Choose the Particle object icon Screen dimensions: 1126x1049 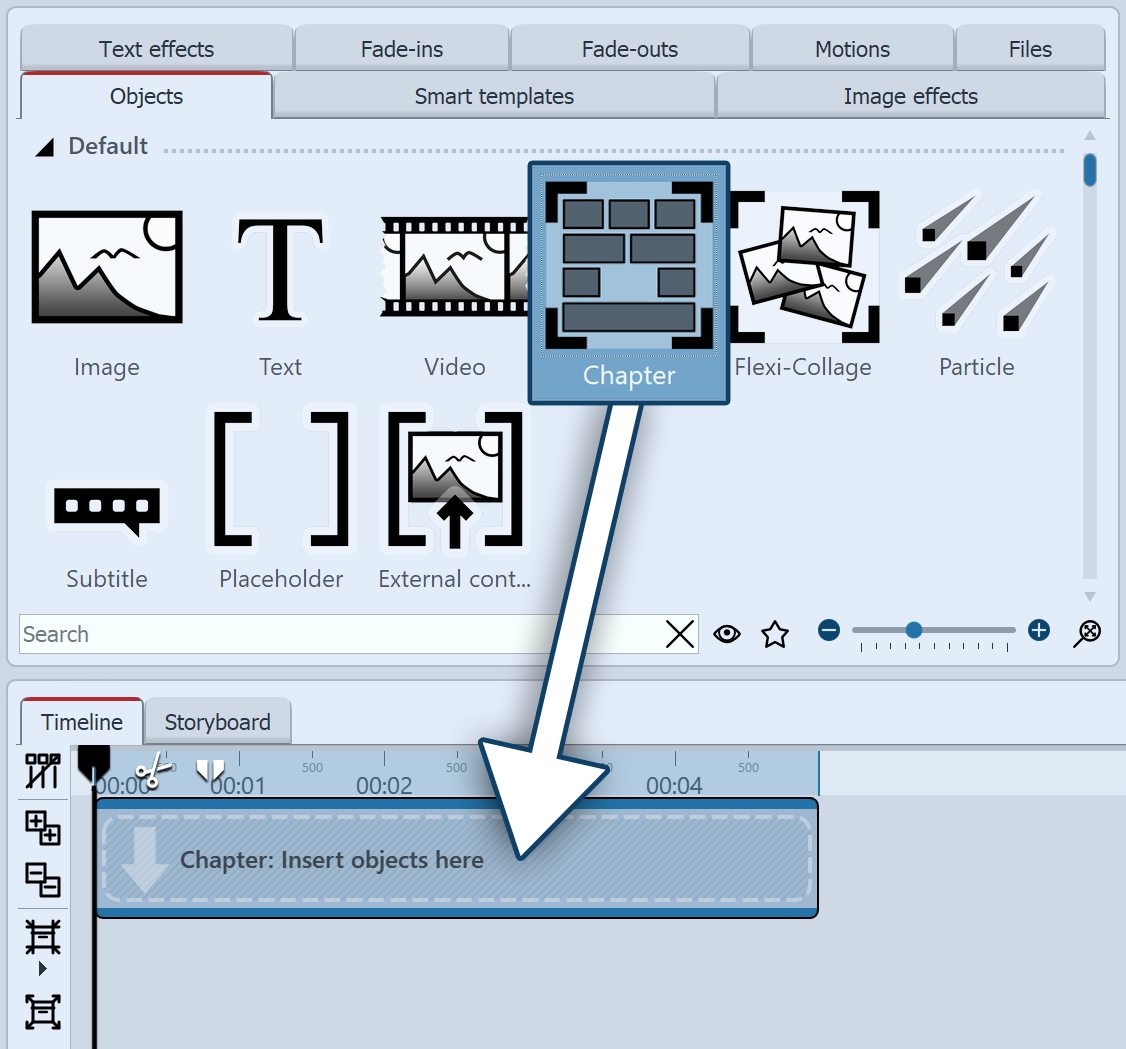tap(977, 266)
